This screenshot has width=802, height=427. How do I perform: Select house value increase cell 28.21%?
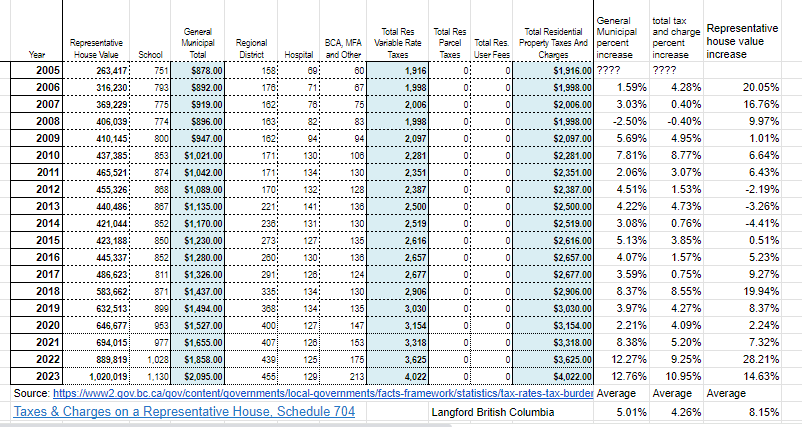tap(742, 359)
